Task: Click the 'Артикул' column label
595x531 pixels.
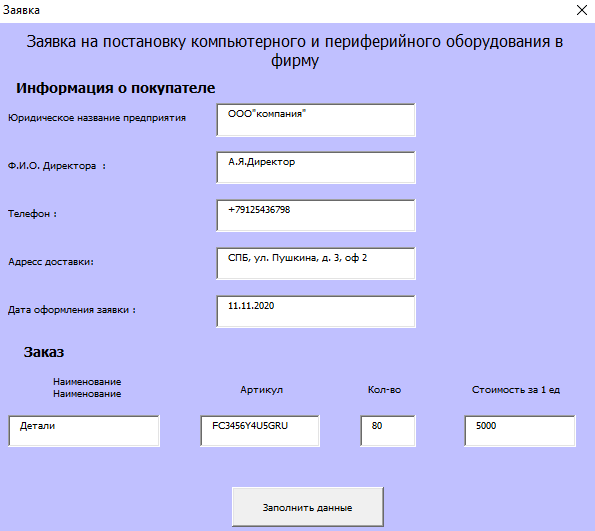Action: 261,390
